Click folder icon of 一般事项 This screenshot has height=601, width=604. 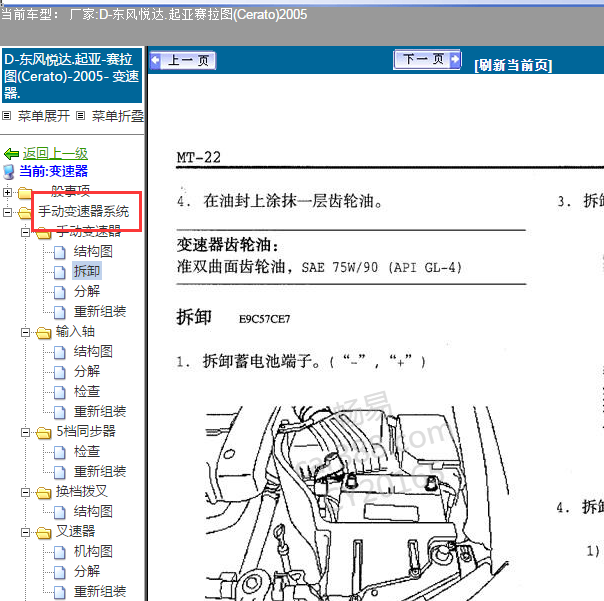coord(25,193)
